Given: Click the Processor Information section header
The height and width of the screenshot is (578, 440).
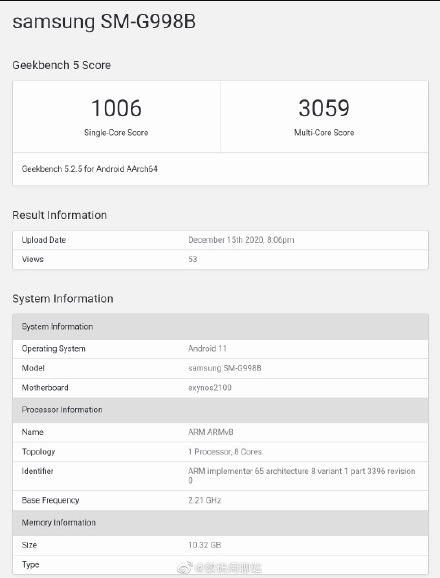Looking at the screenshot, I should [x=220, y=410].
